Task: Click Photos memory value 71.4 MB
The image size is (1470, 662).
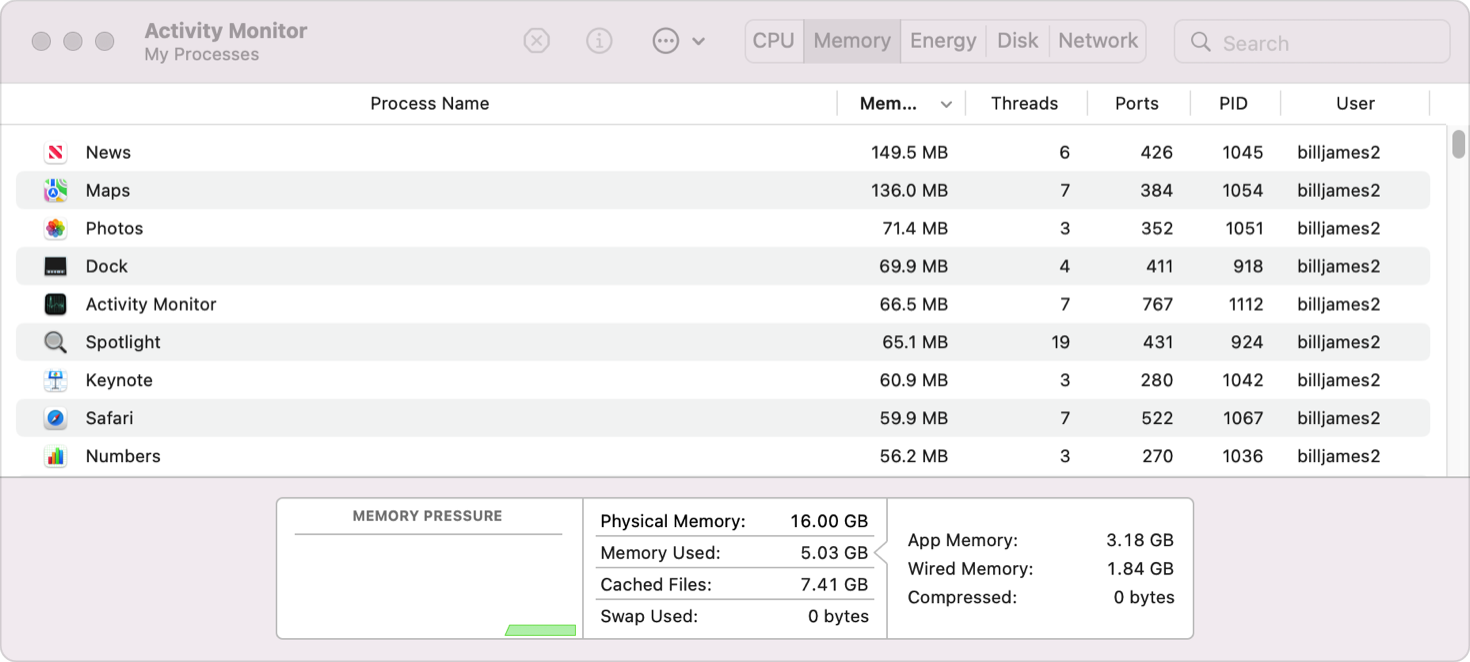Action: coord(914,228)
